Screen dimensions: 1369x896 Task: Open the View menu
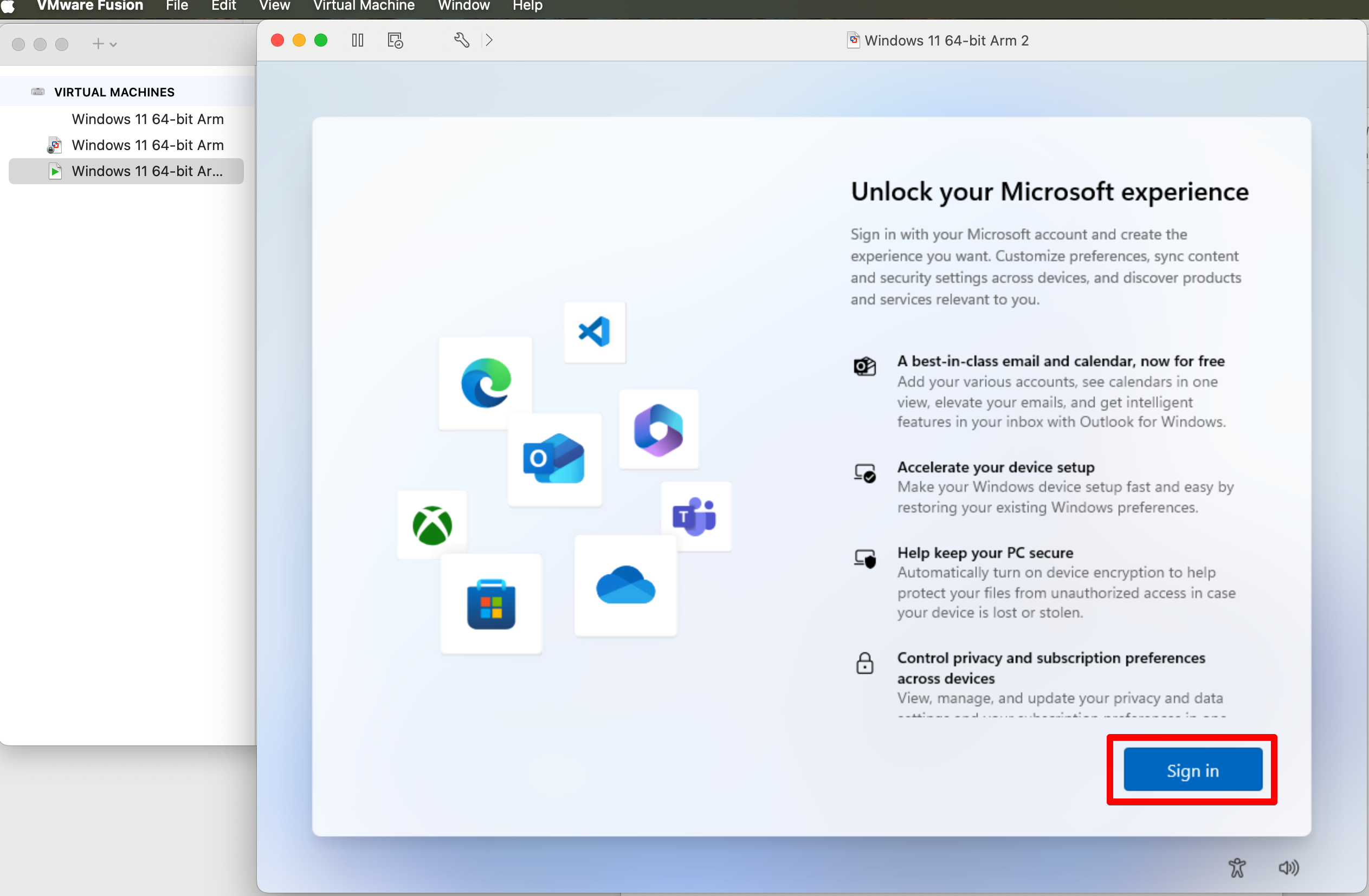click(274, 6)
